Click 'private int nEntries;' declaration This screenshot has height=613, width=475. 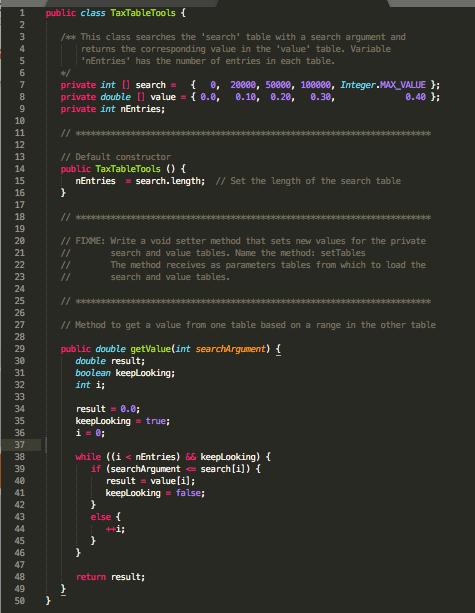click(113, 109)
